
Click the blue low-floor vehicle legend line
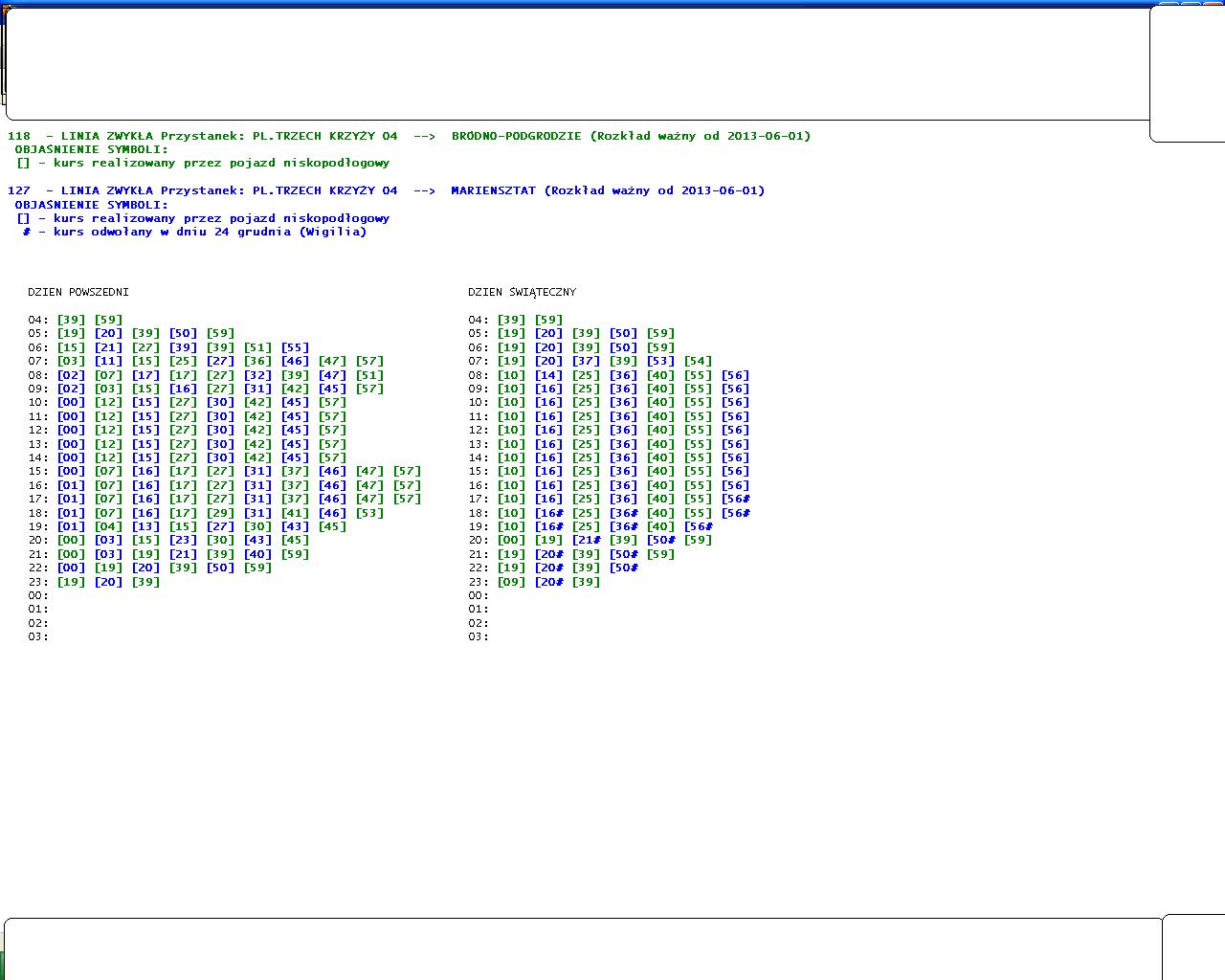[204, 218]
